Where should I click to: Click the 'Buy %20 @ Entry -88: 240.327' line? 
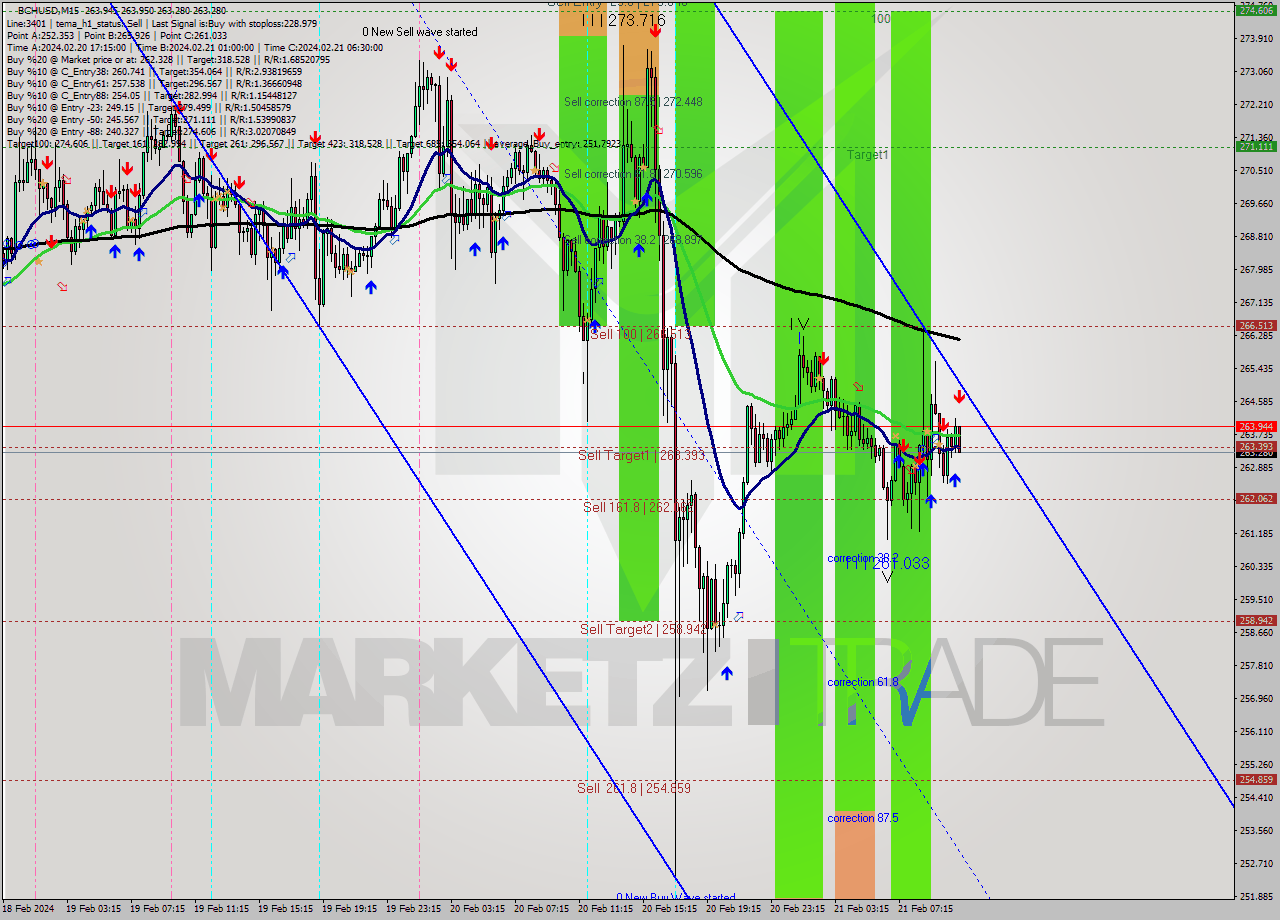click(151, 131)
